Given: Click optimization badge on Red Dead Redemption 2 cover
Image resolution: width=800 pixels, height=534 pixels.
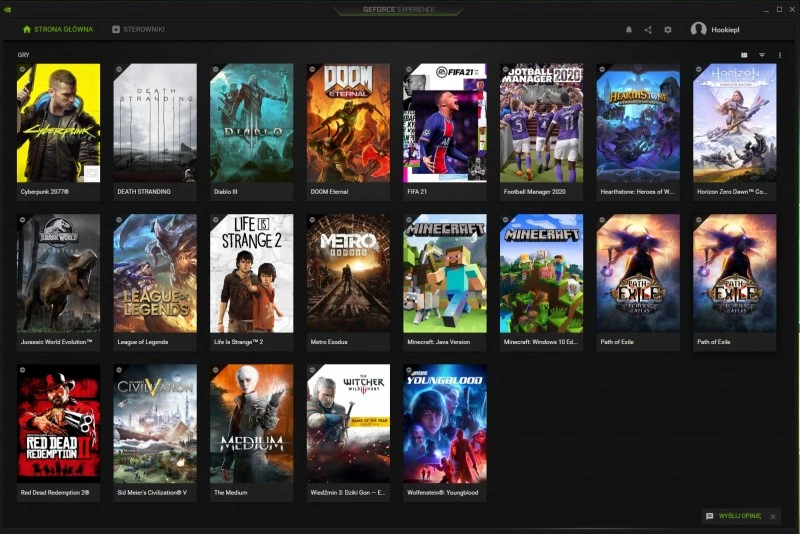Looking at the screenshot, I should 22,370.
